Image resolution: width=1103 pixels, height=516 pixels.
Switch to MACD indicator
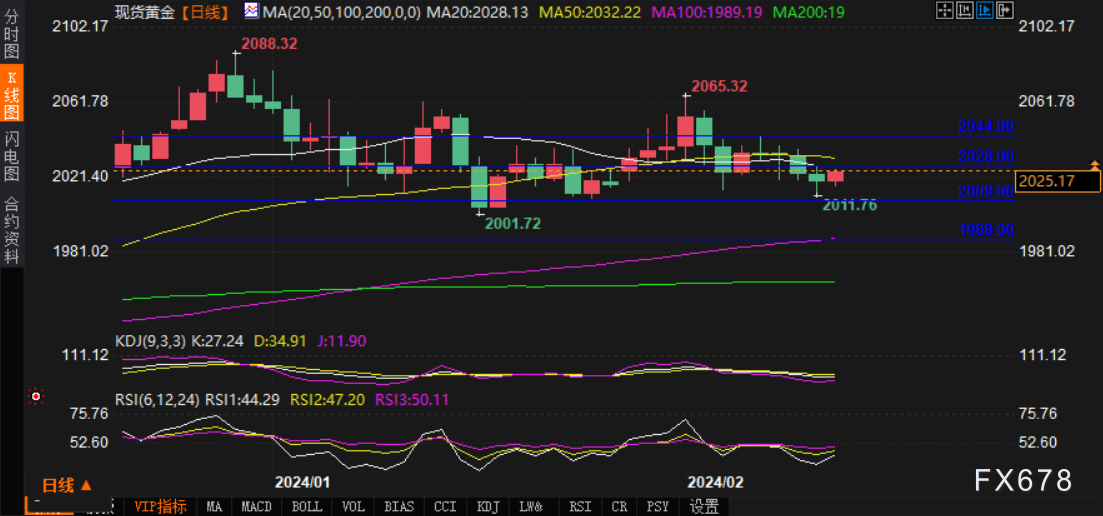click(x=256, y=507)
